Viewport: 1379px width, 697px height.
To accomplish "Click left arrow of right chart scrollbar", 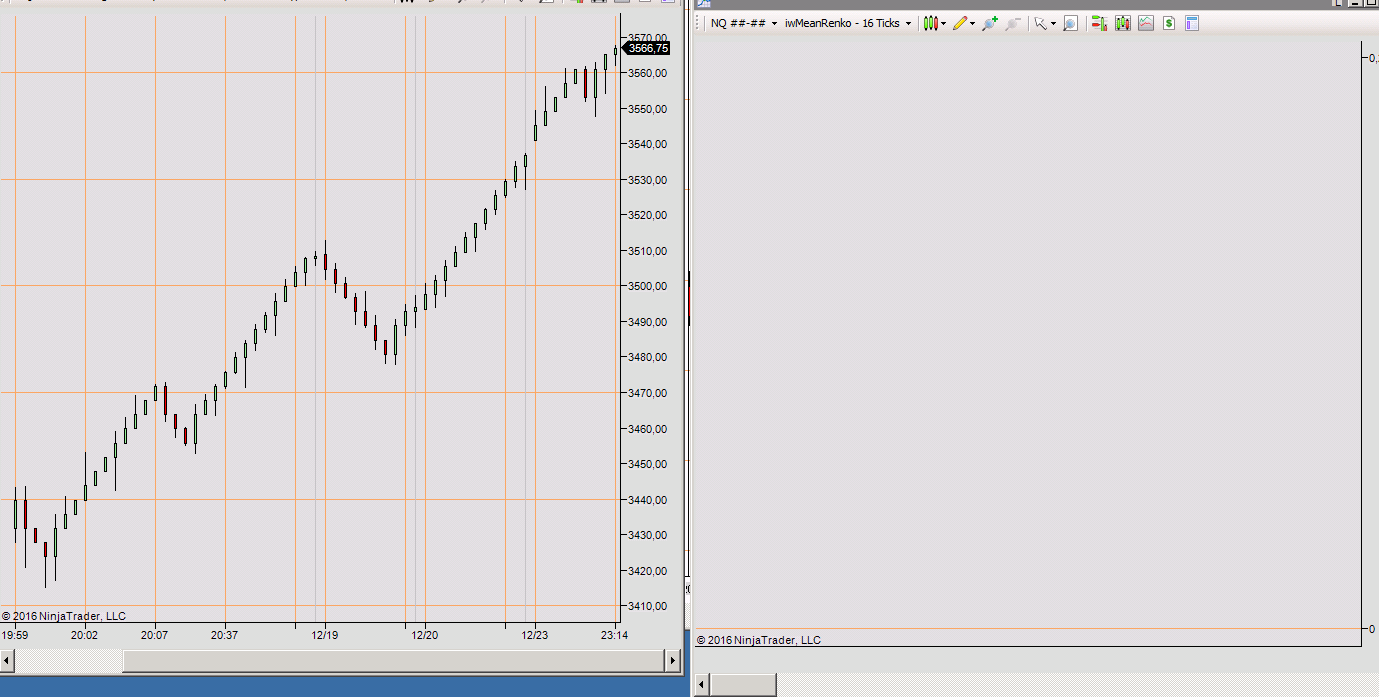I will pos(702,684).
